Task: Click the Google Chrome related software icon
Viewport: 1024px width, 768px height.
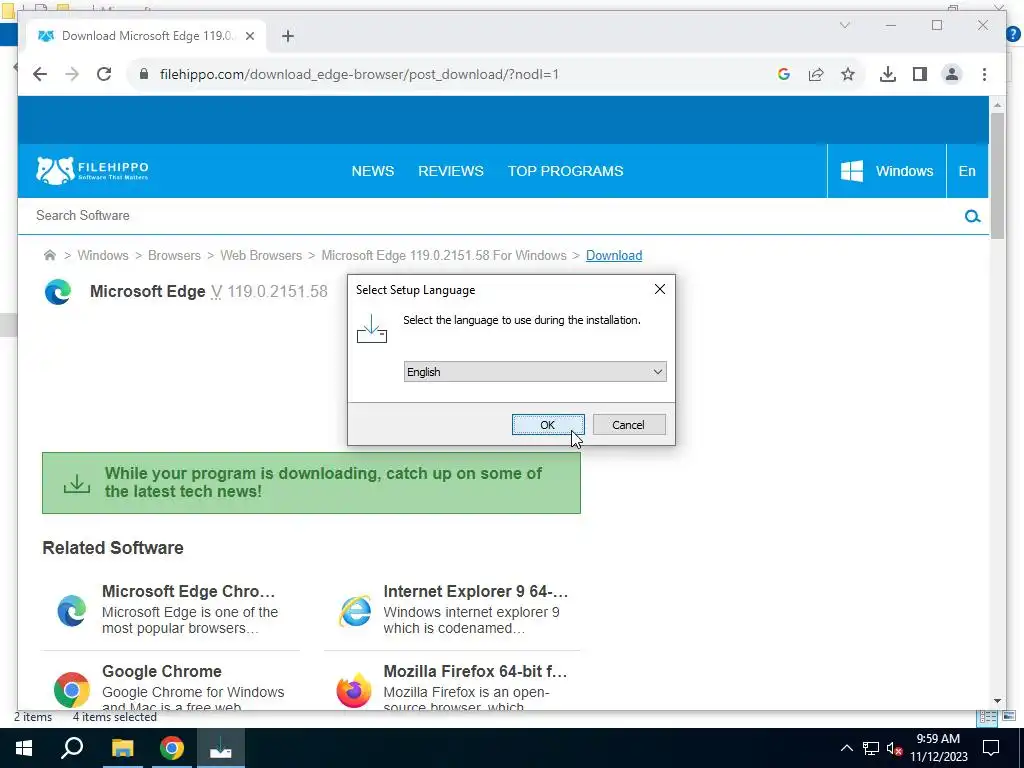Action: click(72, 690)
